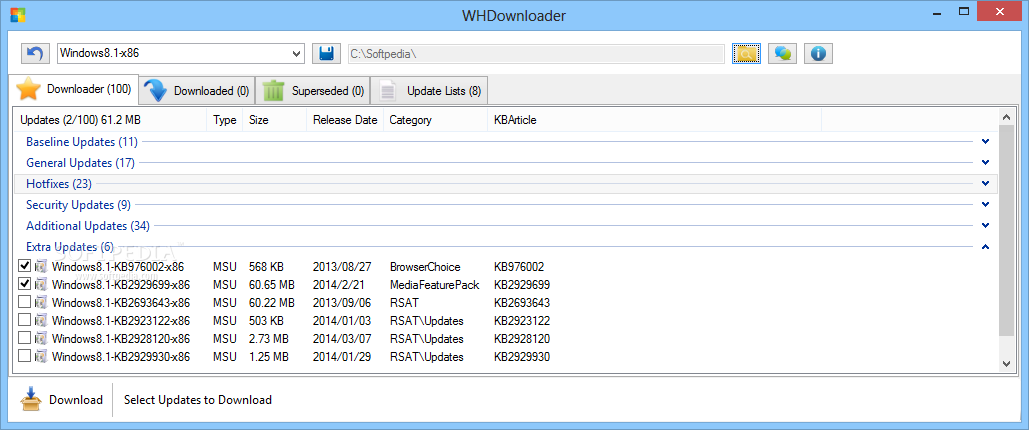1029x430 pixels.
Task: Select the Windows8.1-KB976002-x86 row name
Action: 117,267
